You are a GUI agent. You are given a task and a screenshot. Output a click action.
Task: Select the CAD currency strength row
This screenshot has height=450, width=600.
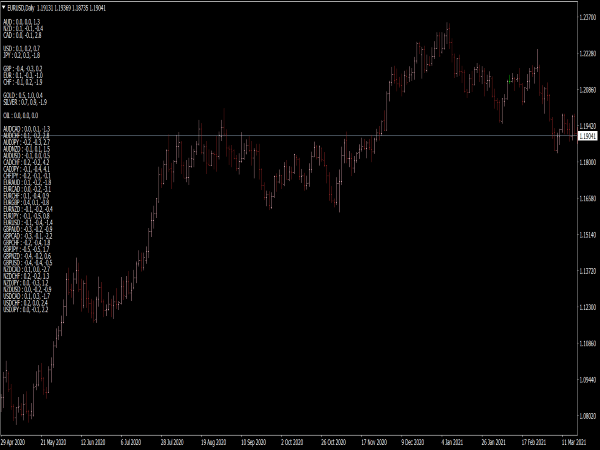pos(20,34)
